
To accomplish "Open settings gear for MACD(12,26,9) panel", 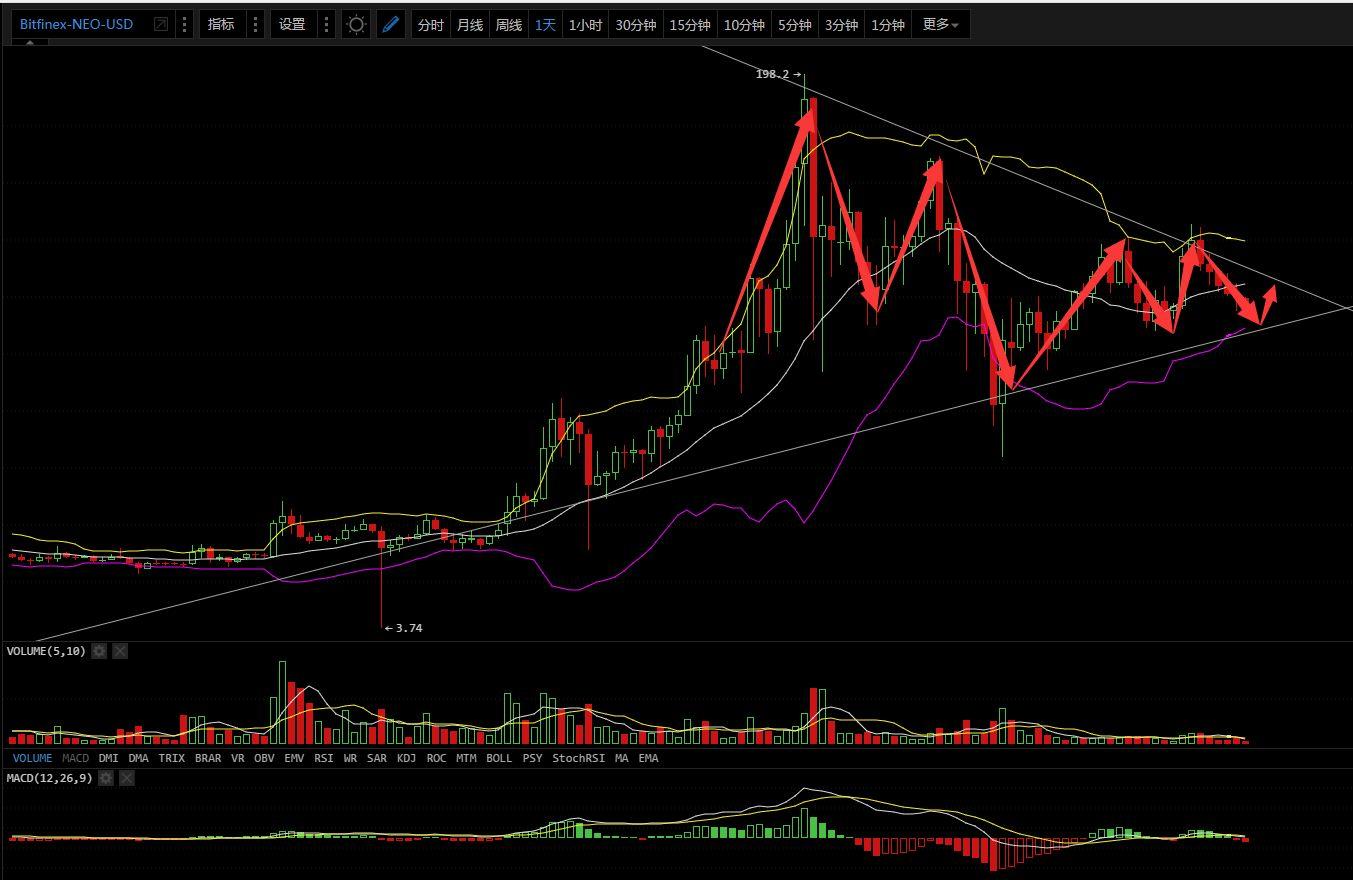I will (106, 778).
